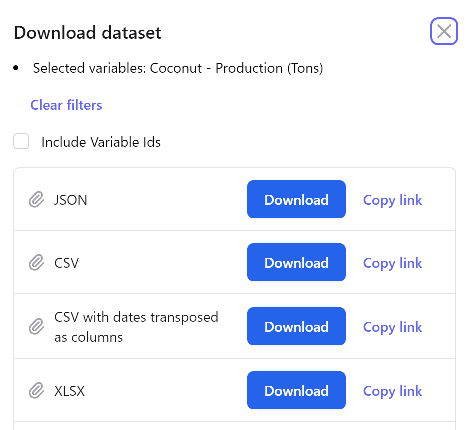This screenshot has height=430, width=476.
Task: Enable the Include Variable Ids checkbox
Action: point(21,141)
